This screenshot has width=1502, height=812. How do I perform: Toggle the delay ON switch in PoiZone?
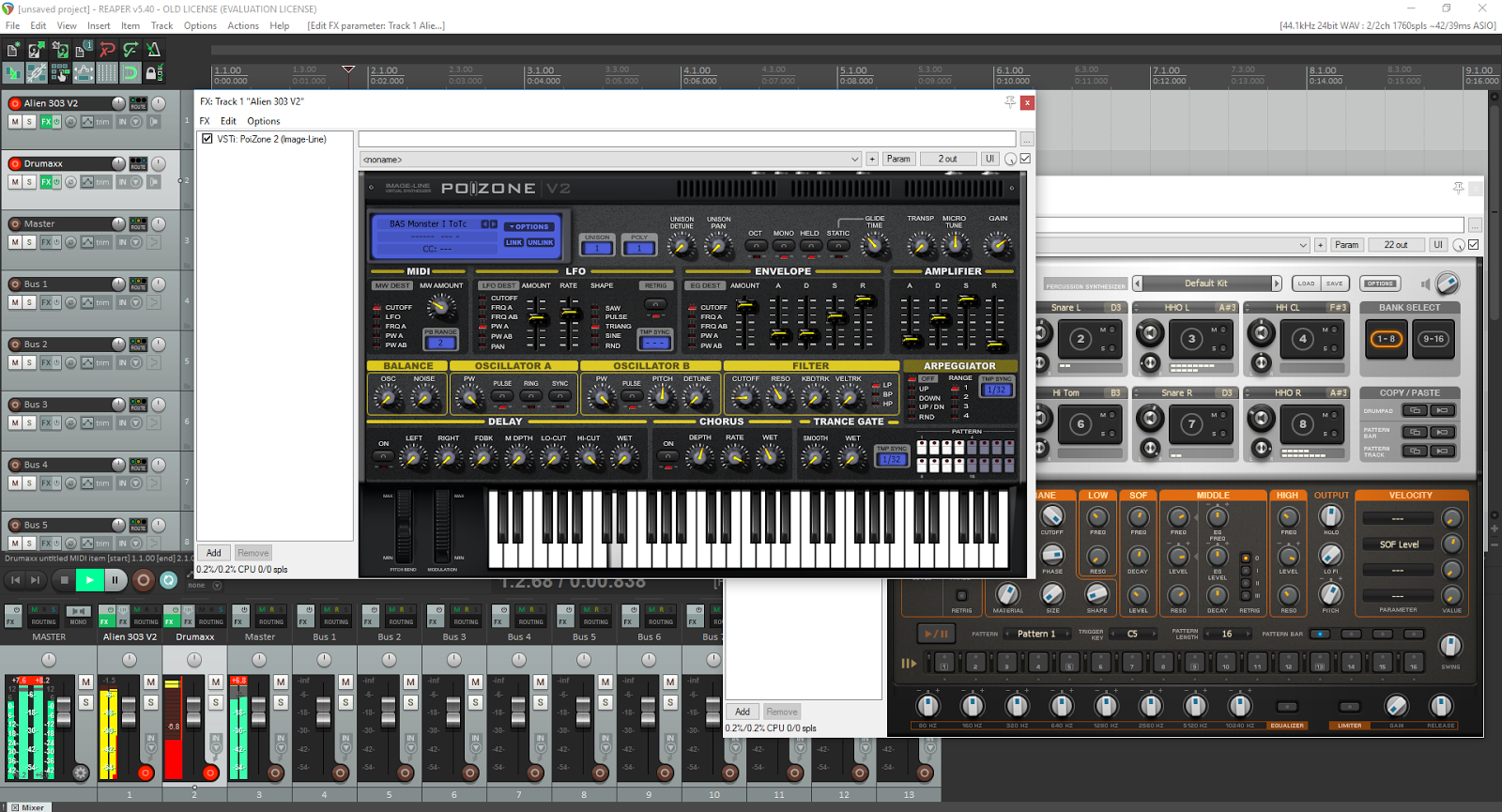click(x=383, y=456)
